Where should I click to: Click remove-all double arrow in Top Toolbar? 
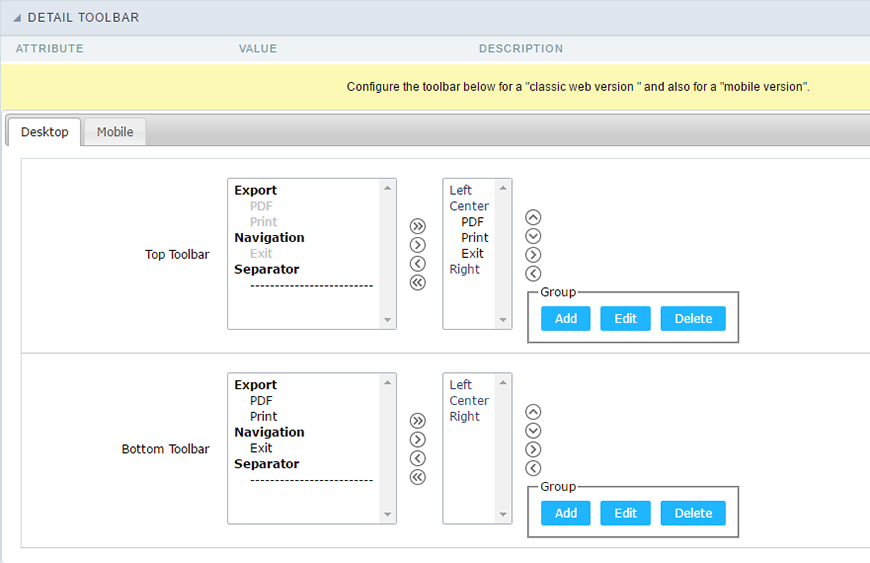point(418,283)
